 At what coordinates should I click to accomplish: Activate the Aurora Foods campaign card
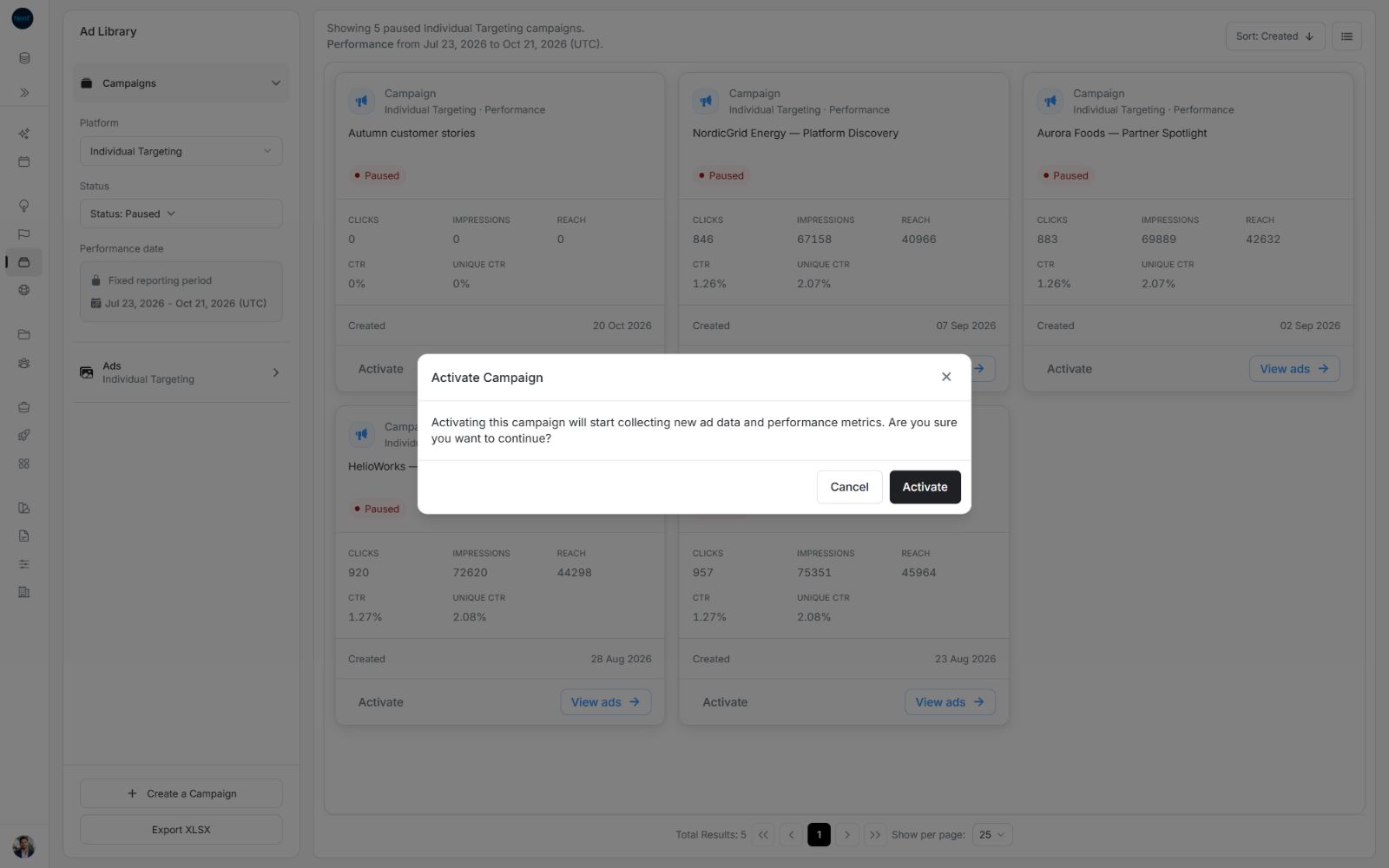click(1070, 369)
